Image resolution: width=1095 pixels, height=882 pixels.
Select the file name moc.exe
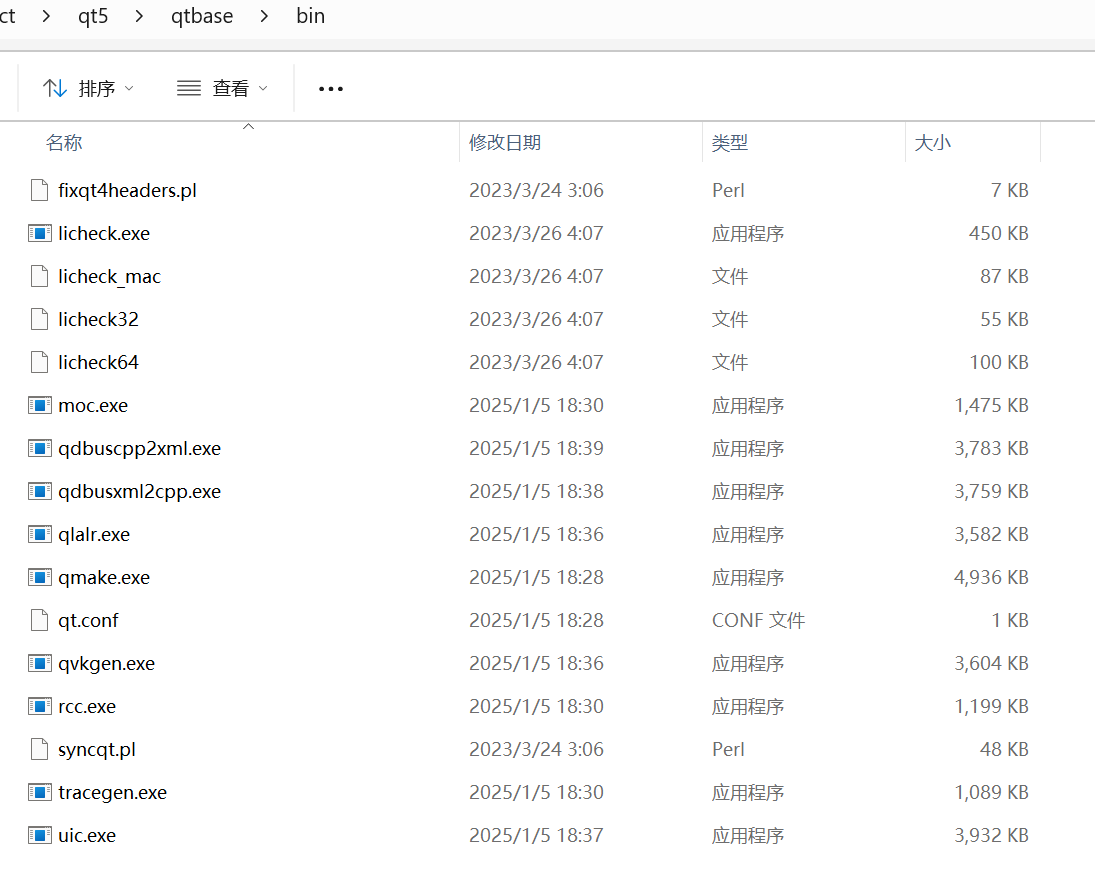coord(93,406)
